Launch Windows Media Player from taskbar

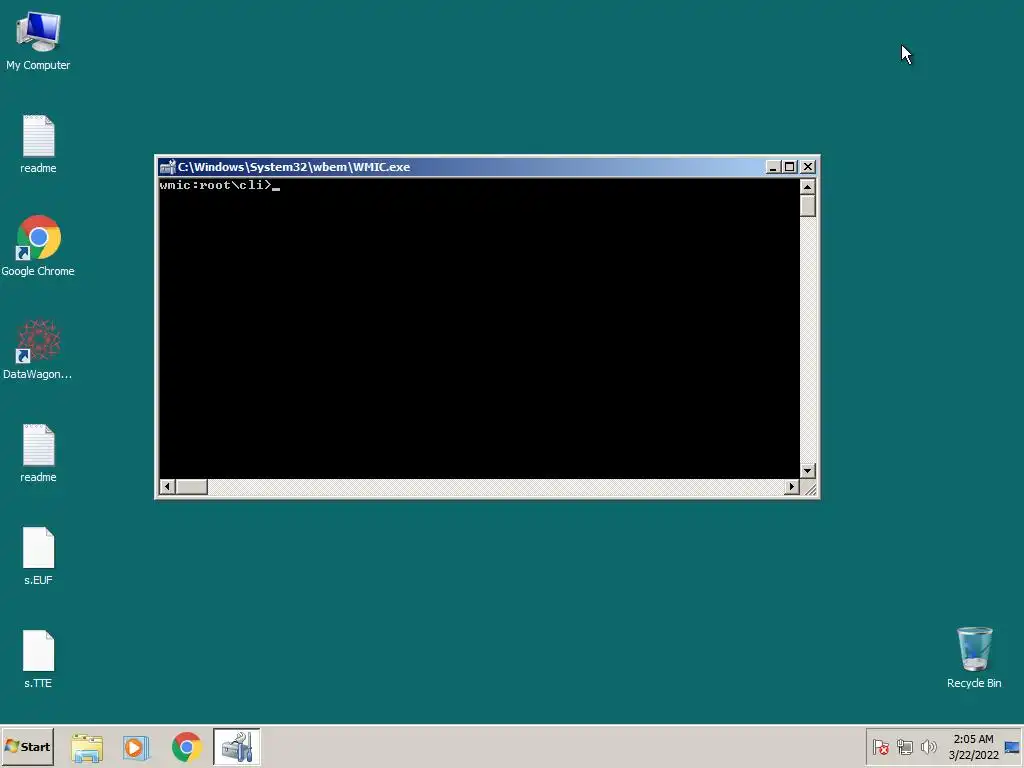pyautogui.click(x=136, y=747)
